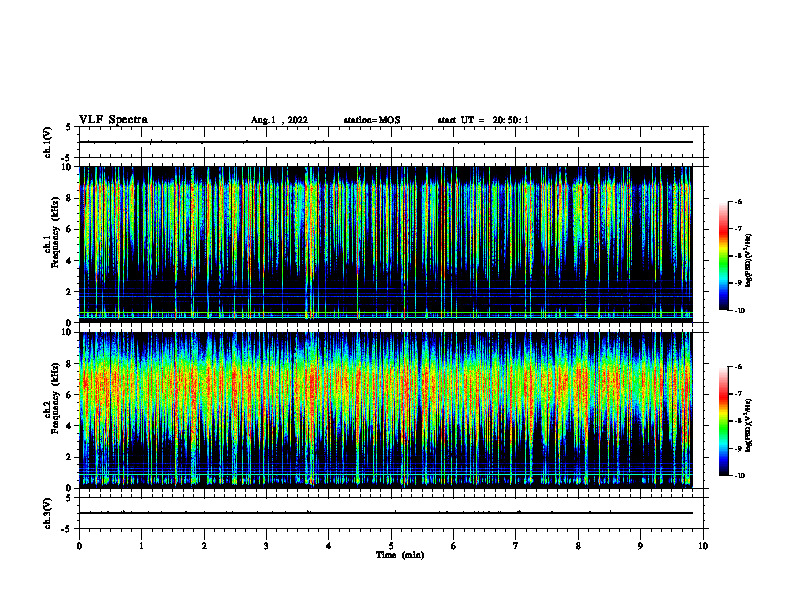The image size is (792, 612).
Task: Click the ch.2 spectrogram panel
Action: (x=385, y=410)
